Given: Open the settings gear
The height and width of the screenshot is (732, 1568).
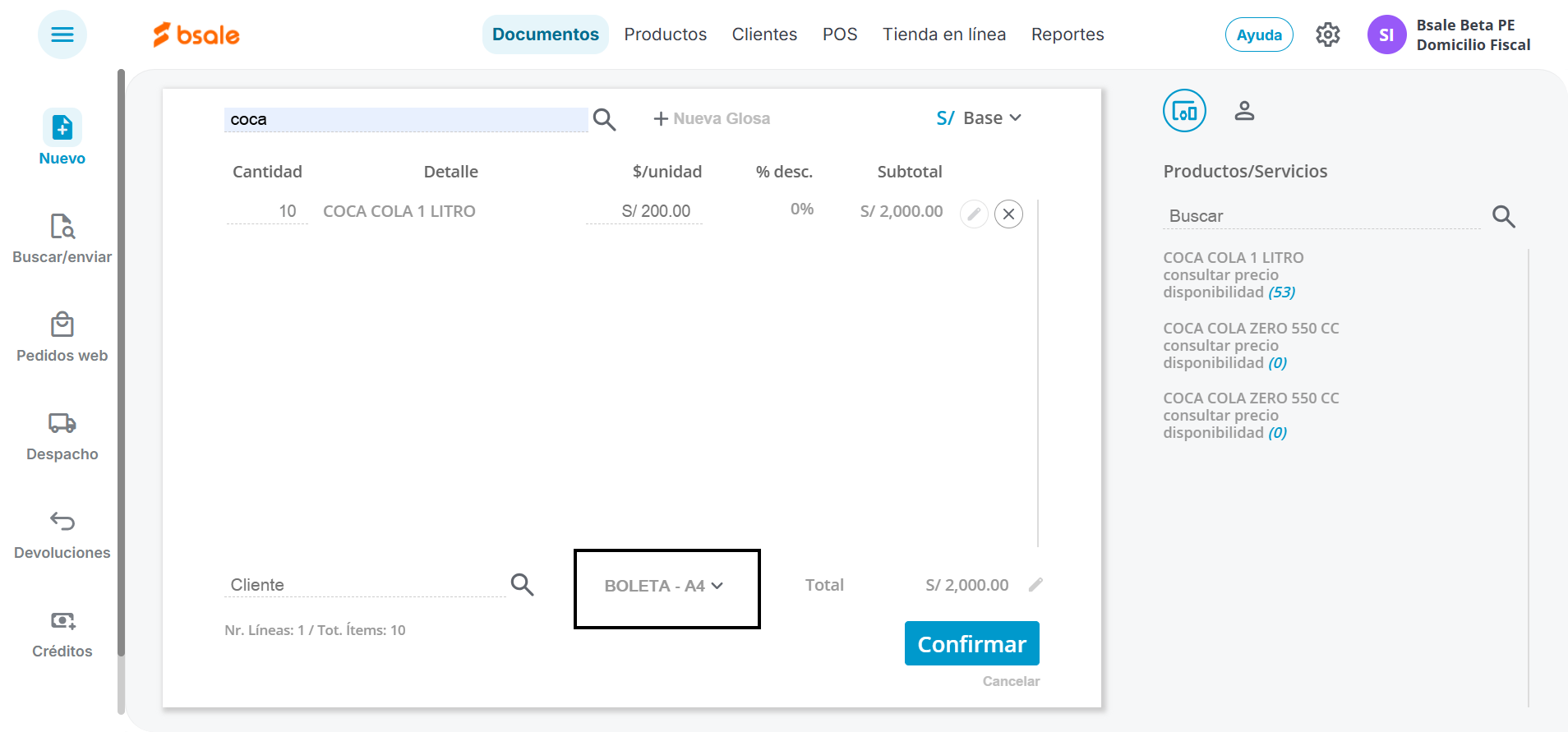Looking at the screenshot, I should point(1328,35).
